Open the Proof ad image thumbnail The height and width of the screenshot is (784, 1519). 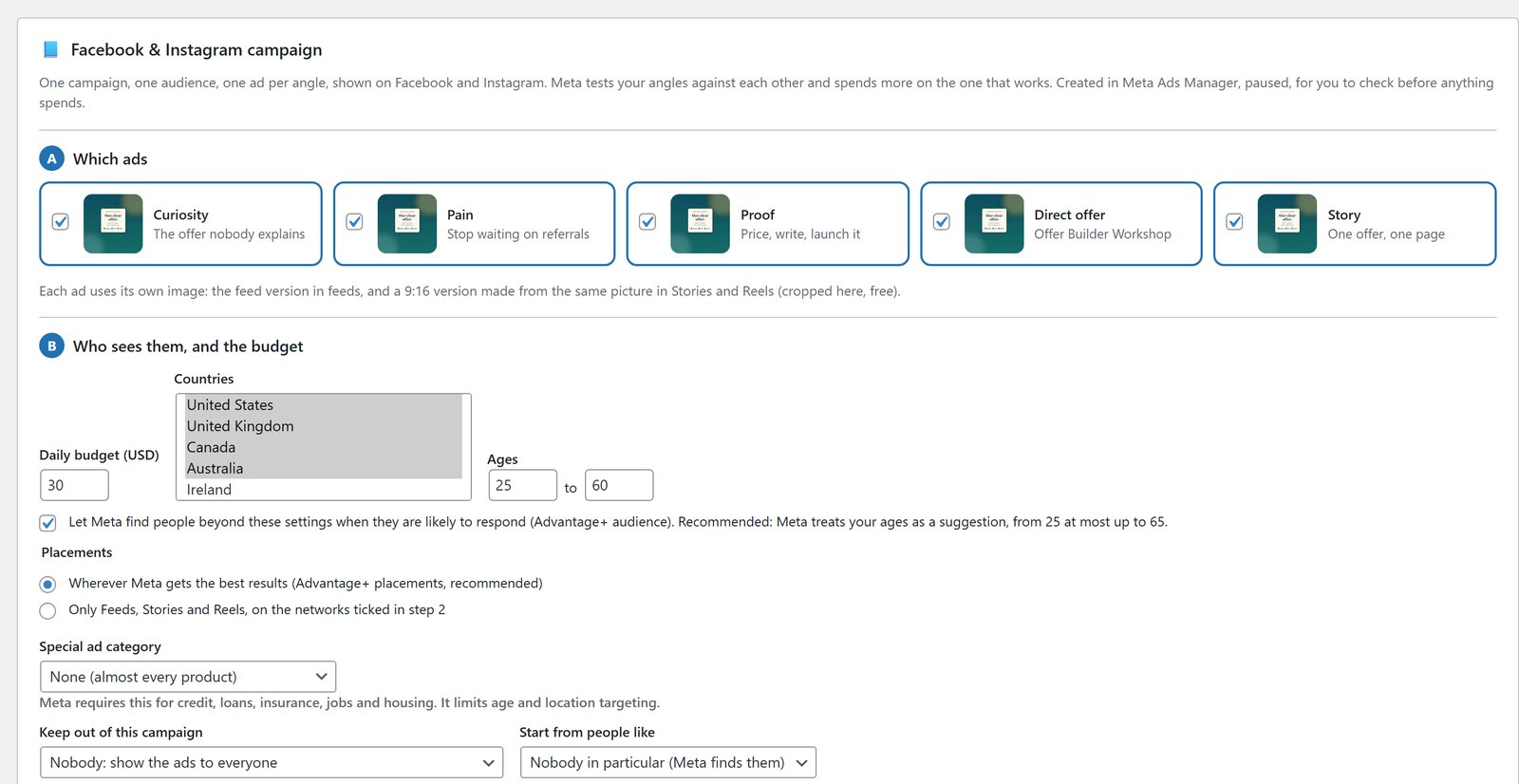click(x=701, y=224)
